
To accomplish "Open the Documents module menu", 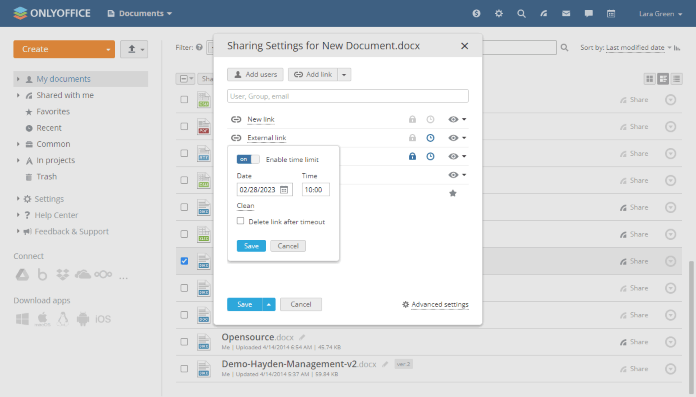I will click(x=140, y=13).
